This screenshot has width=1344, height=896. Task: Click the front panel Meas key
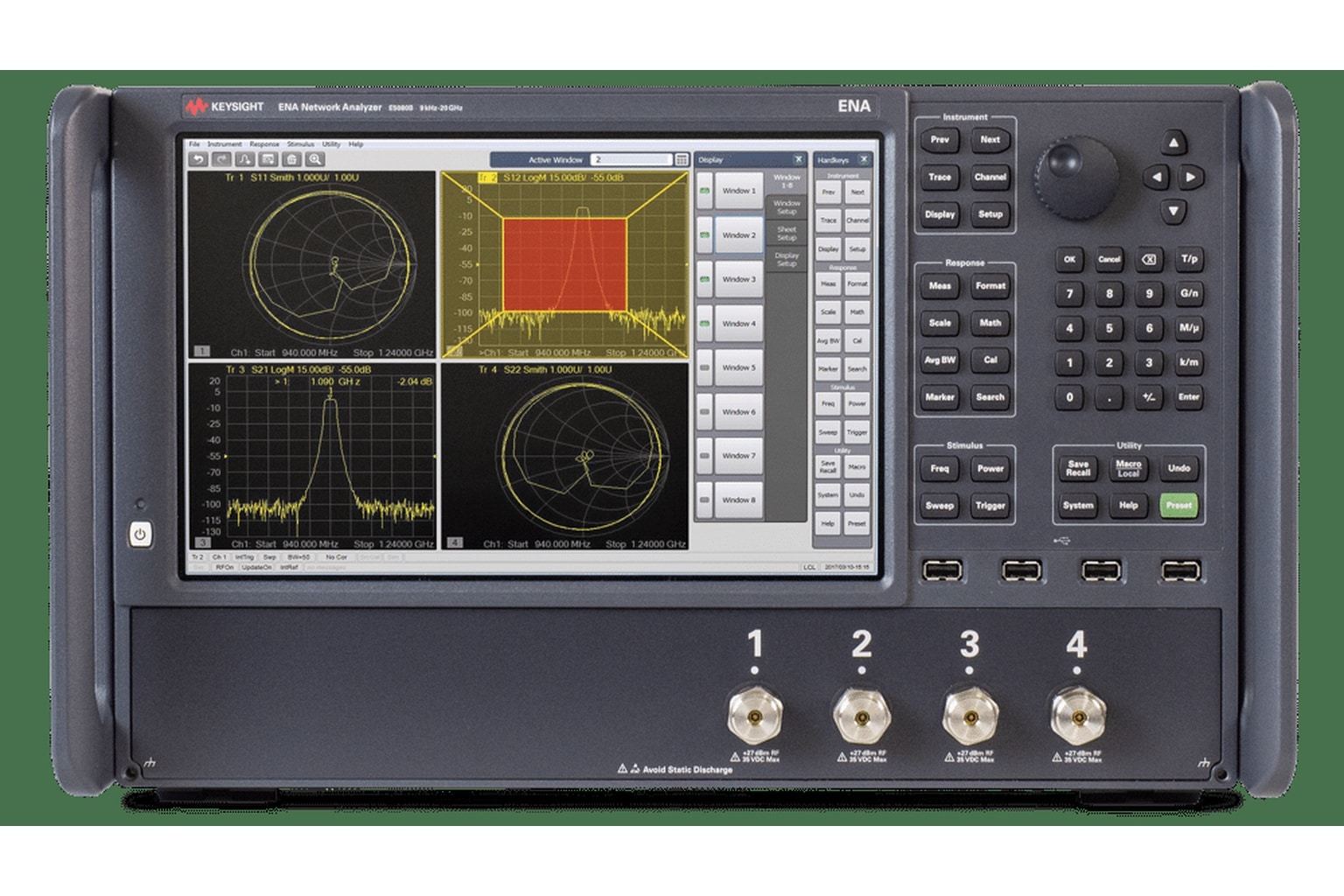[940, 285]
